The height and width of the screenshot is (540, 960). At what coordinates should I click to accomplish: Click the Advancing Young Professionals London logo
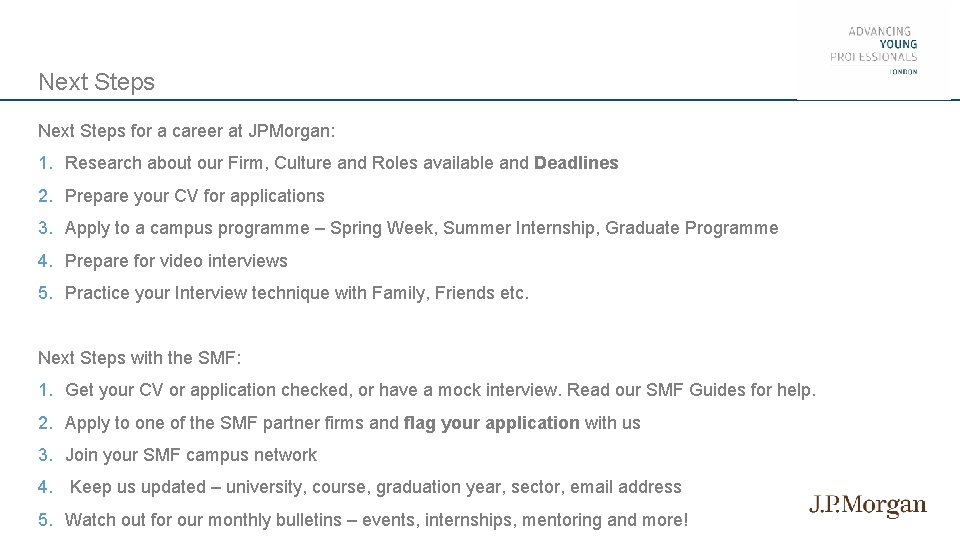(x=874, y=50)
